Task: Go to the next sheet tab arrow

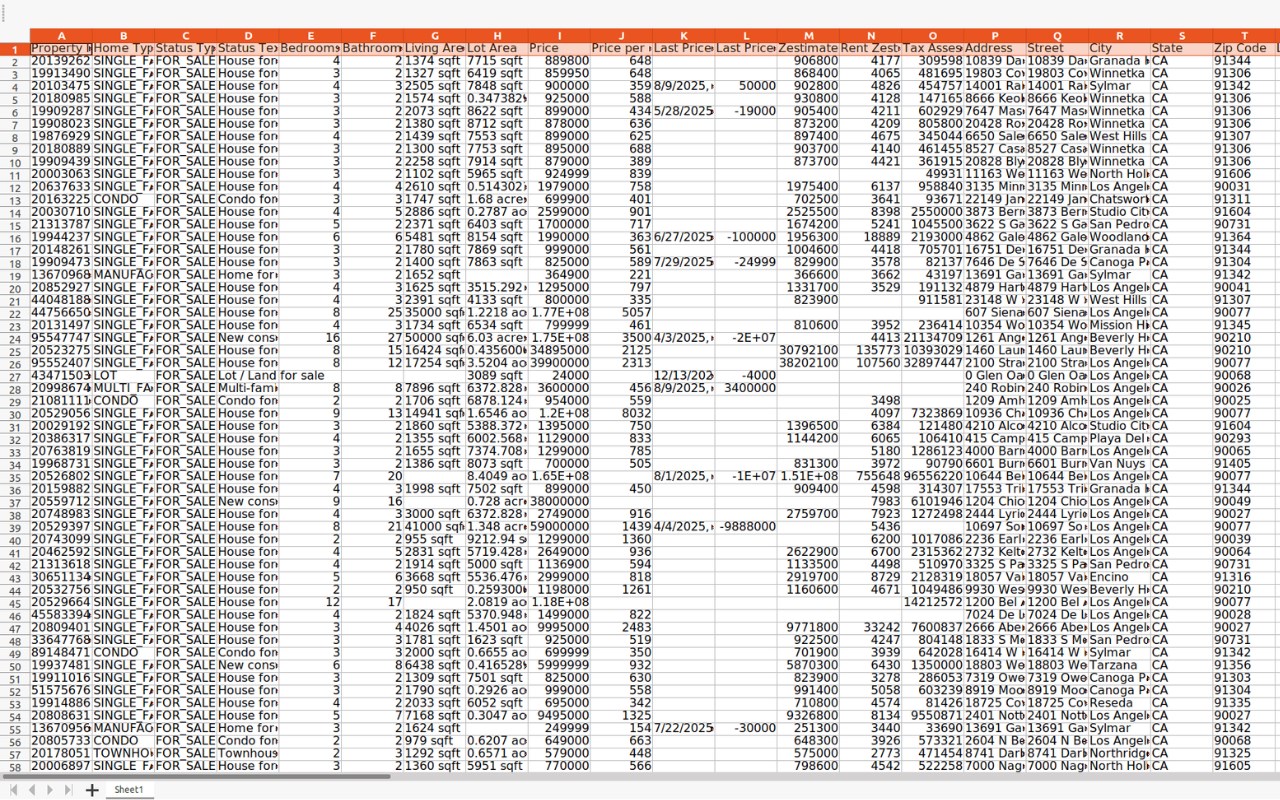Action: coord(50,790)
